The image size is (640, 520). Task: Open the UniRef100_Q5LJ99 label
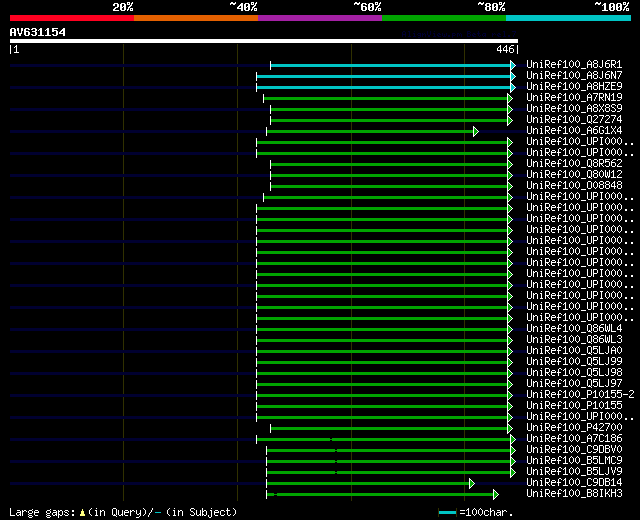(x=574, y=362)
